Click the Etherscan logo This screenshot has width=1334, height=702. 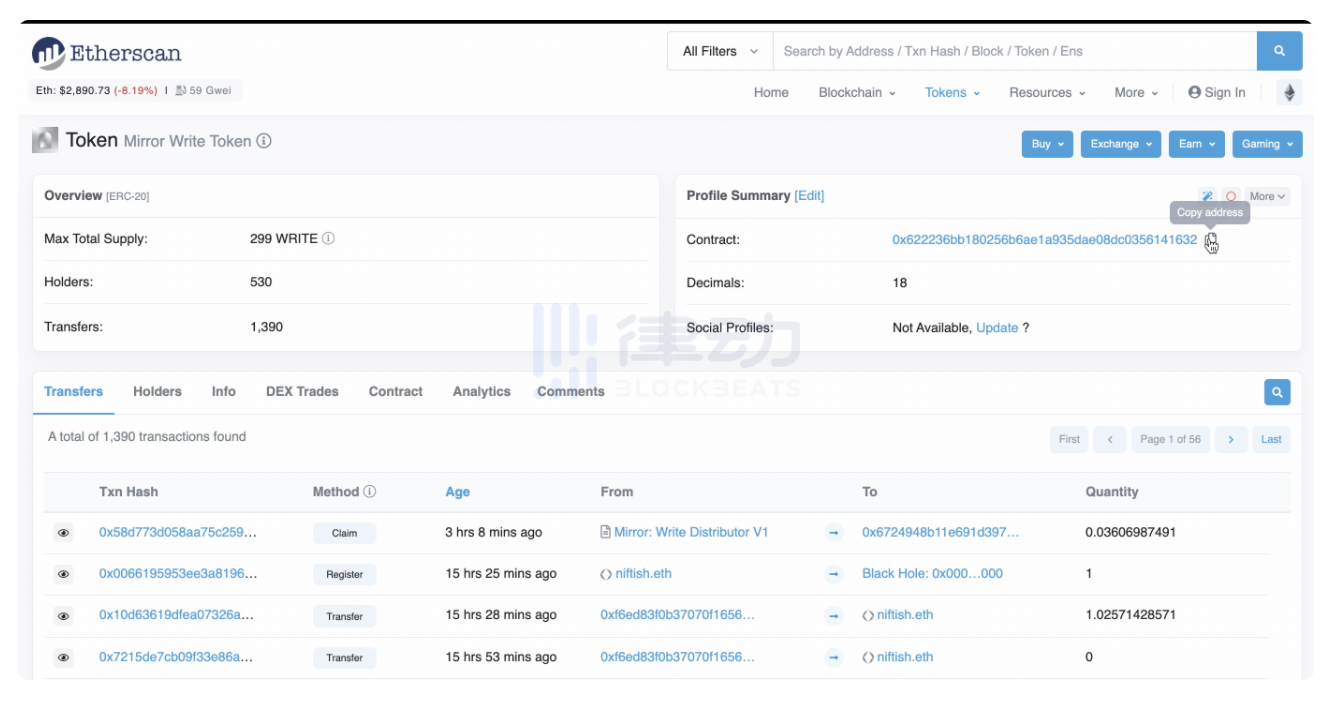click(x=106, y=53)
